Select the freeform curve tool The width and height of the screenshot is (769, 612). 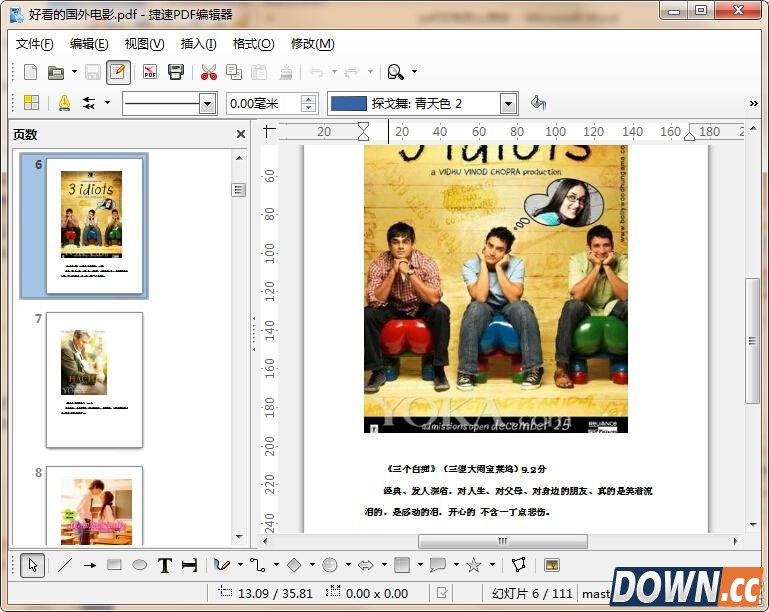(222, 565)
